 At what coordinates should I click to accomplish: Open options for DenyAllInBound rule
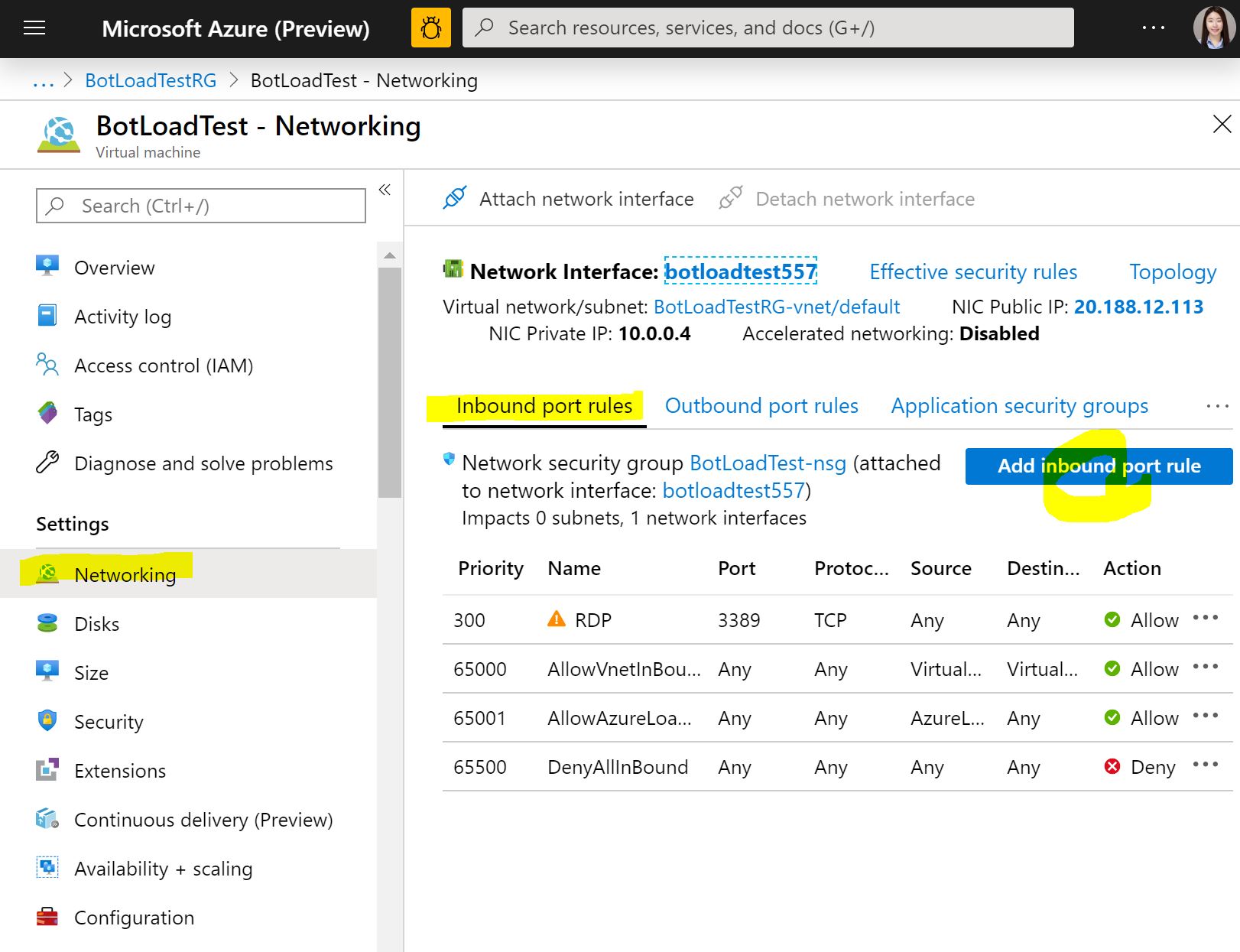click(x=1205, y=765)
